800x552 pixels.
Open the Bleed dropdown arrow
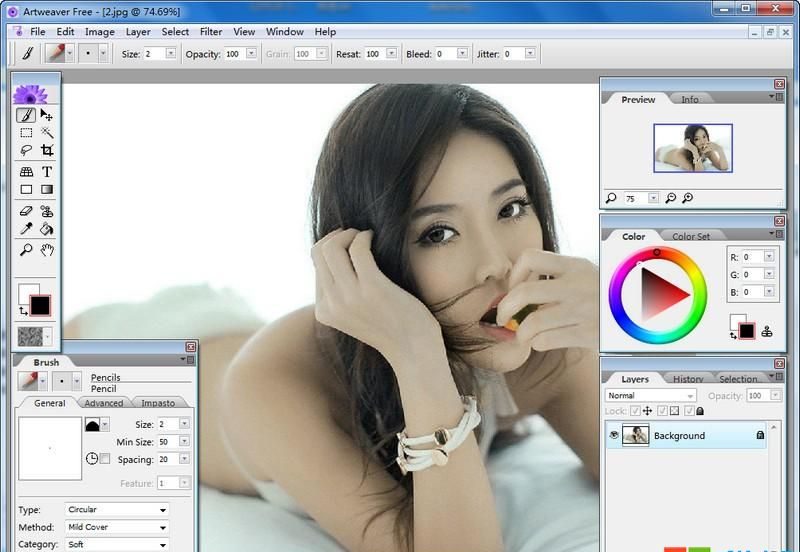(462, 53)
